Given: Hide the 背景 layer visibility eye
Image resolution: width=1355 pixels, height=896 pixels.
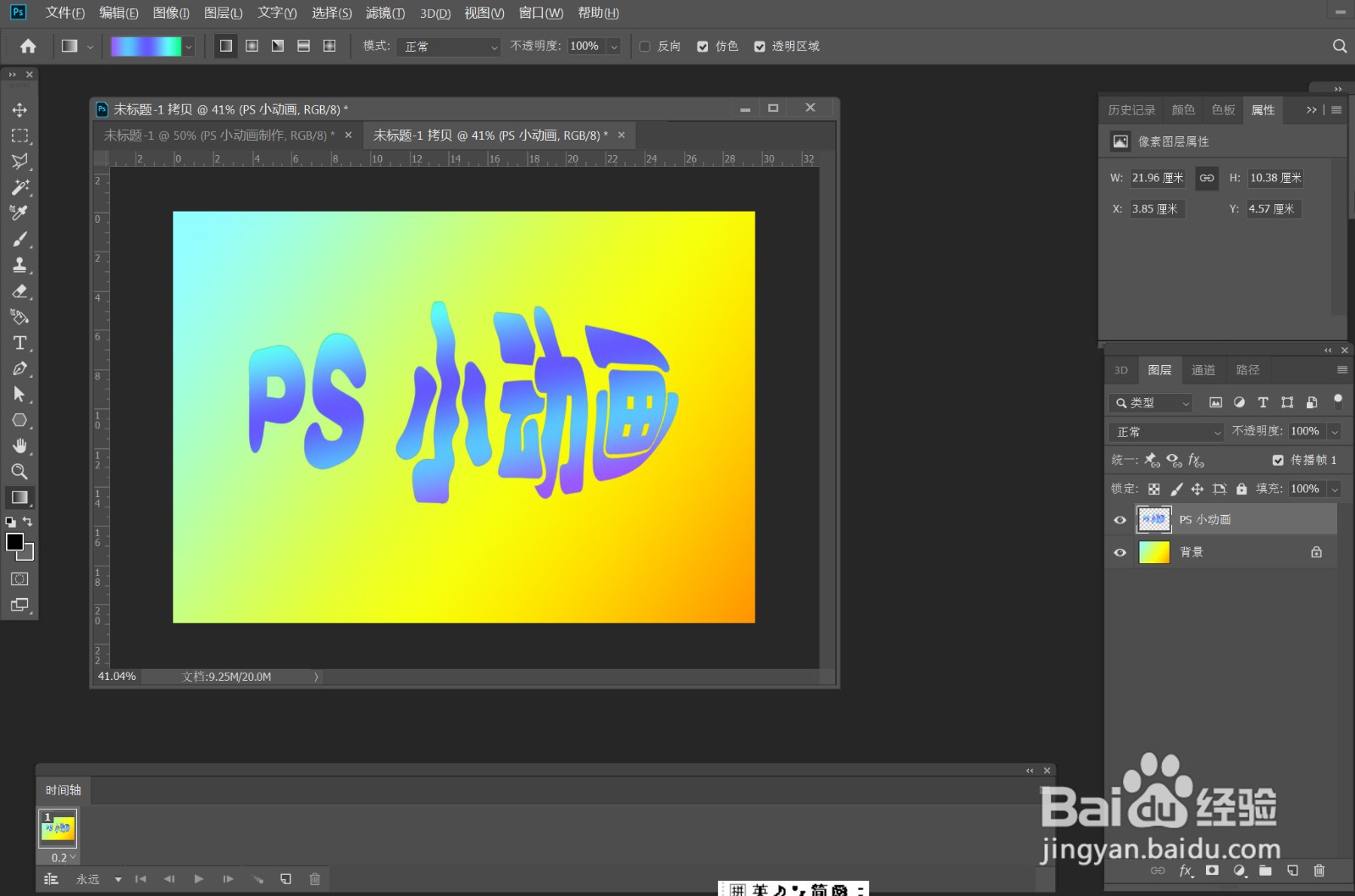Looking at the screenshot, I should point(1120,552).
